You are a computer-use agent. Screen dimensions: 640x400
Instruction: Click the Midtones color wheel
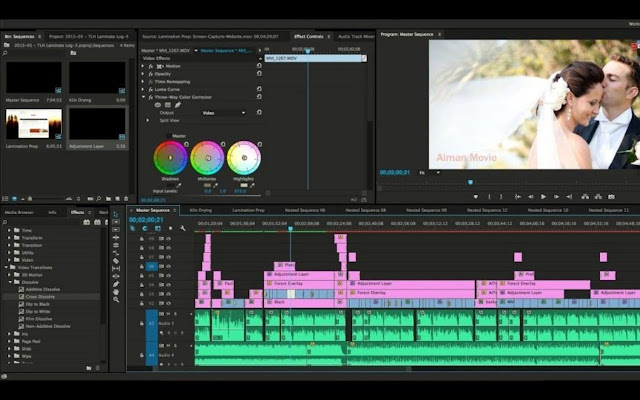point(207,158)
